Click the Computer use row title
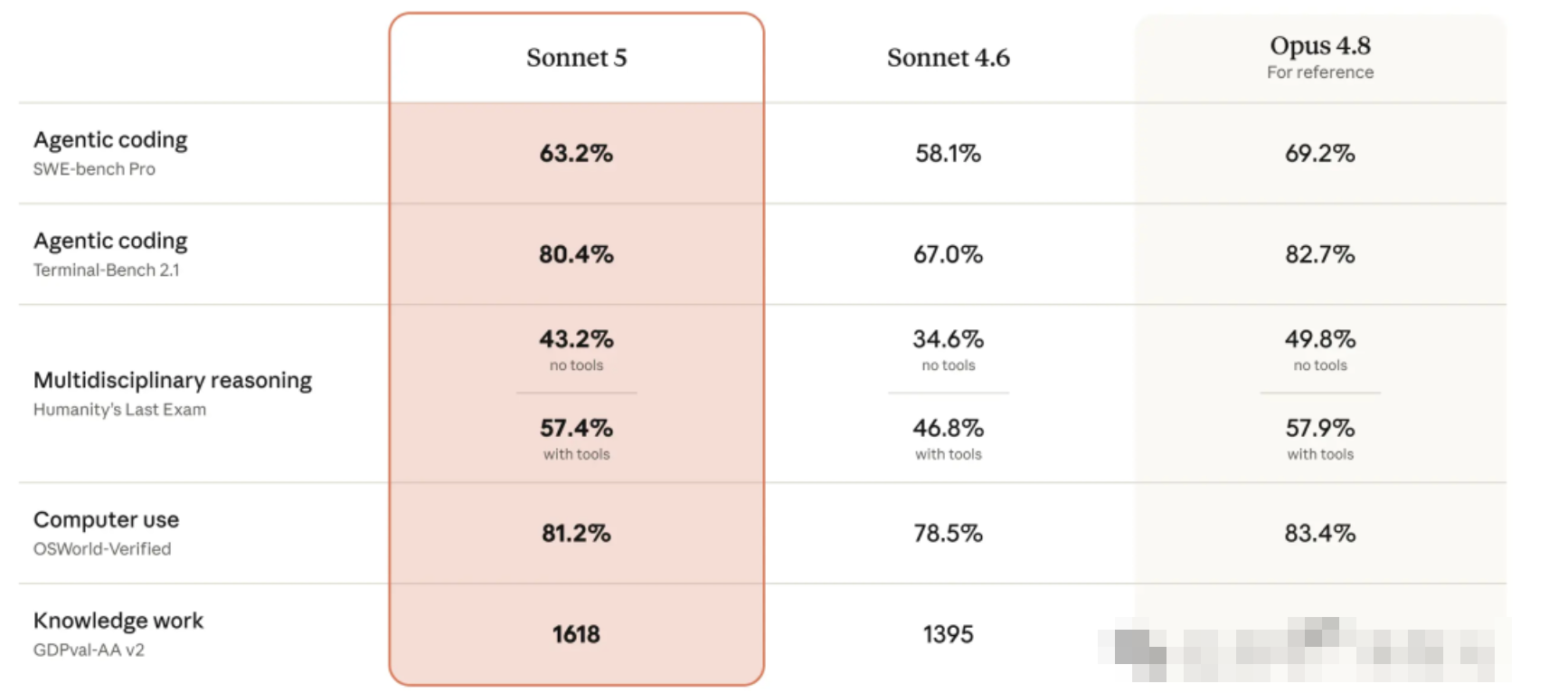Viewport: 1568px width, 693px height. (106, 520)
